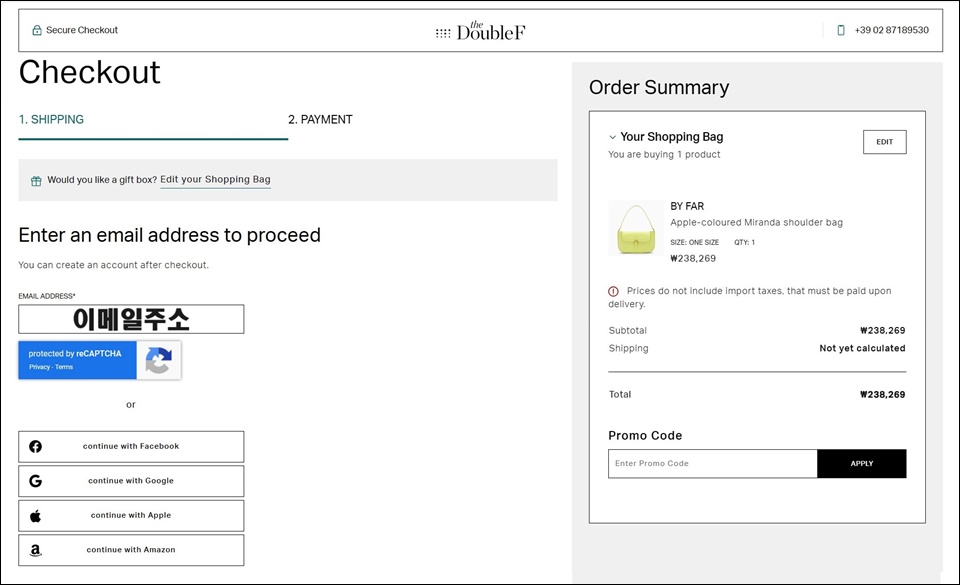Follow the Edit your Shopping Bag link
The height and width of the screenshot is (585, 960).
216,179
